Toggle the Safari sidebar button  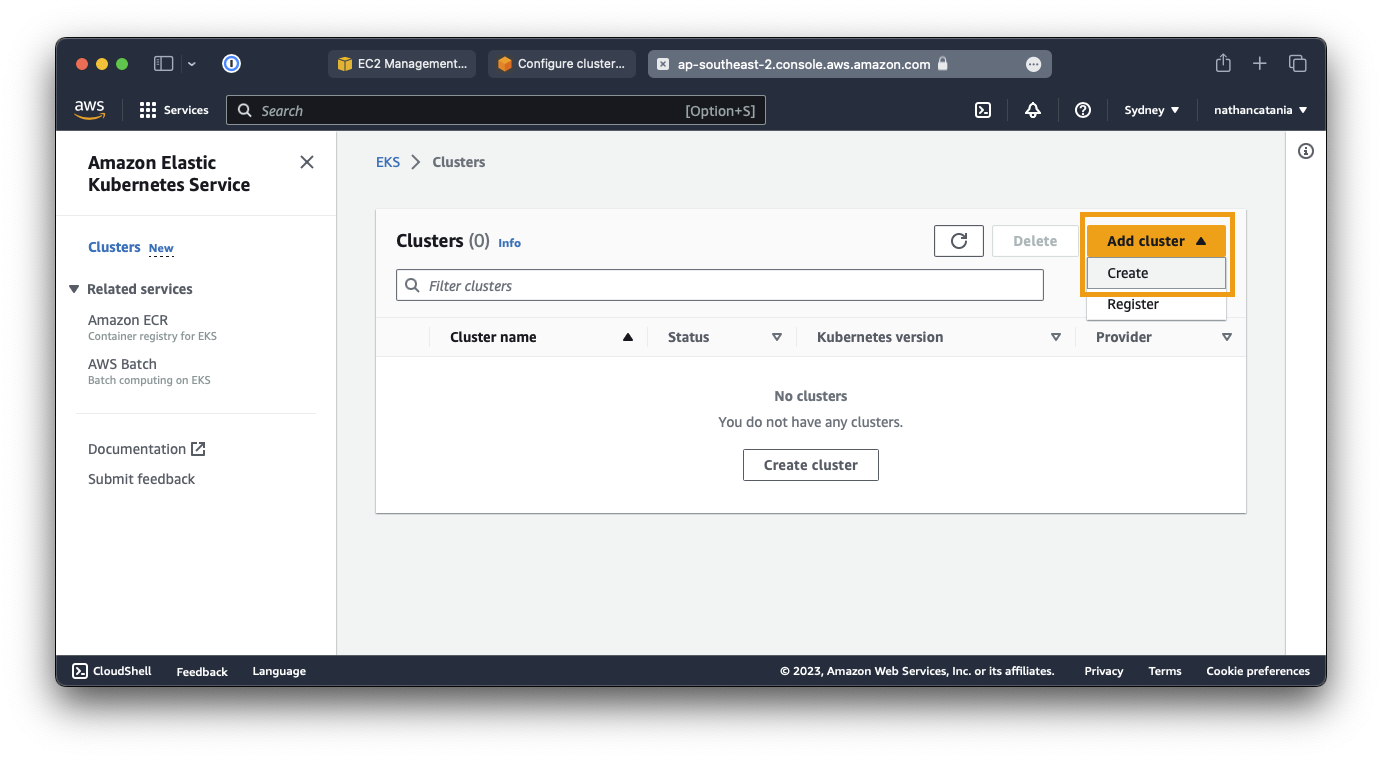click(163, 63)
